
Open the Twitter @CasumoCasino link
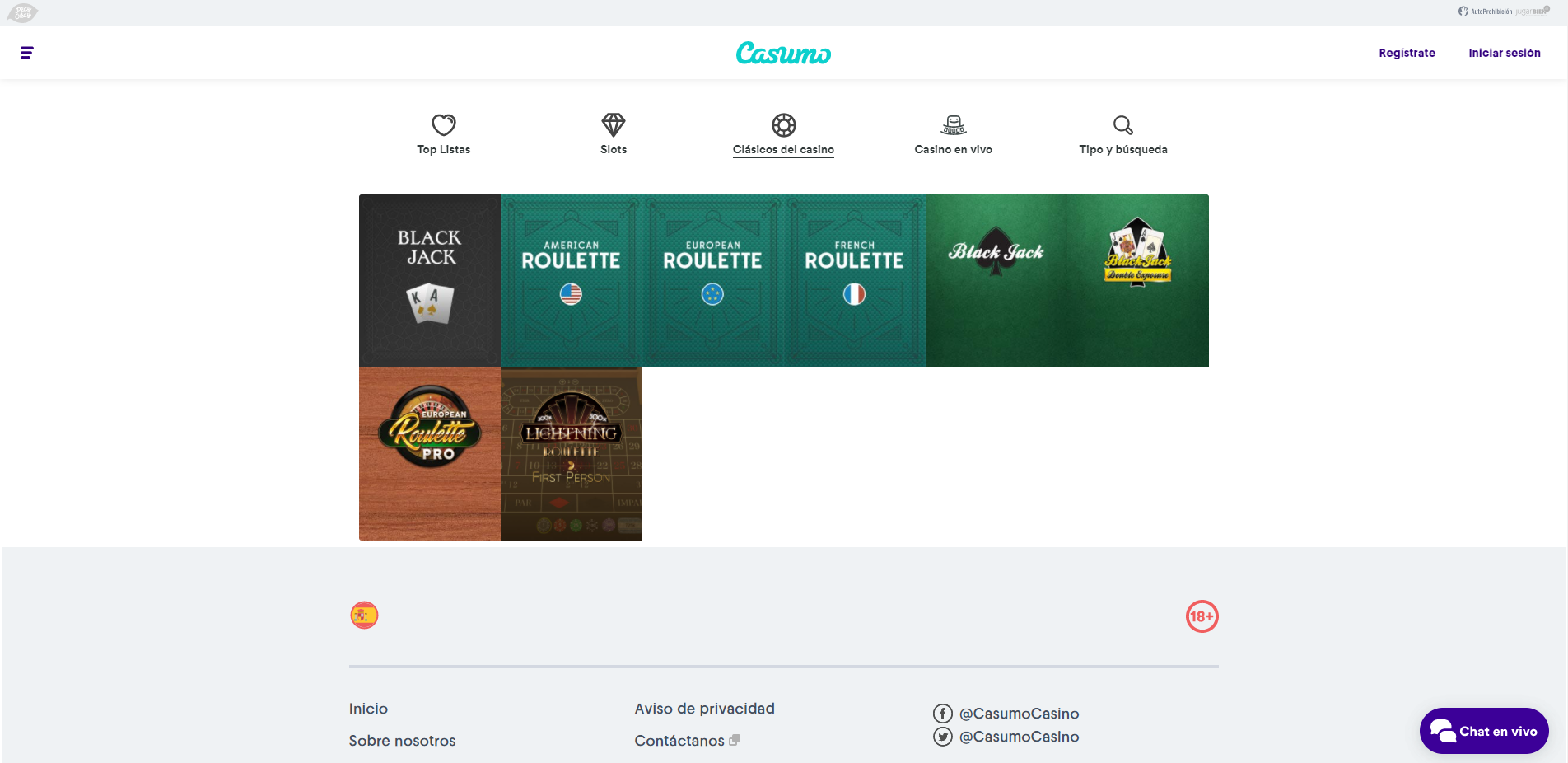1019,737
